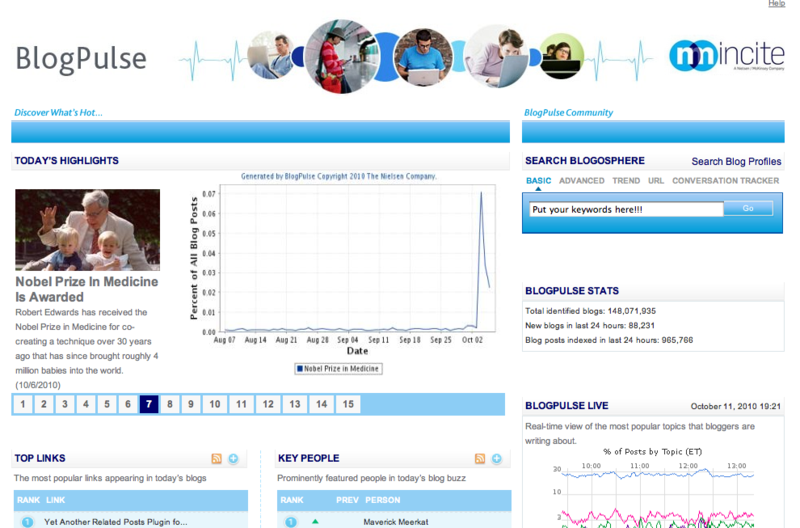The image size is (800, 528).
Task: Open Search Blog Profiles link
Action: tap(736, 162)
